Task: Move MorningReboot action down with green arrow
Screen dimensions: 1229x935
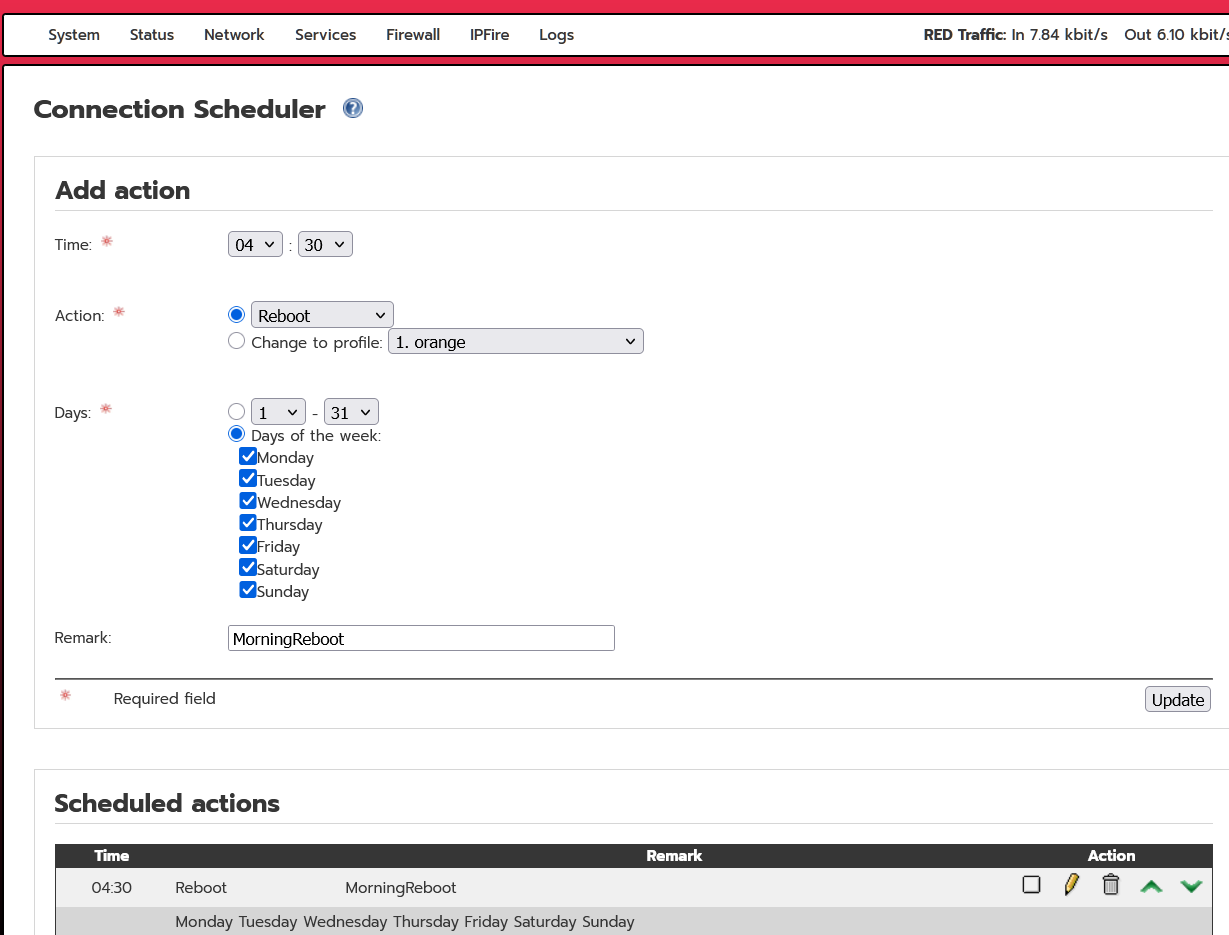Action: [x=1191, y=886]
